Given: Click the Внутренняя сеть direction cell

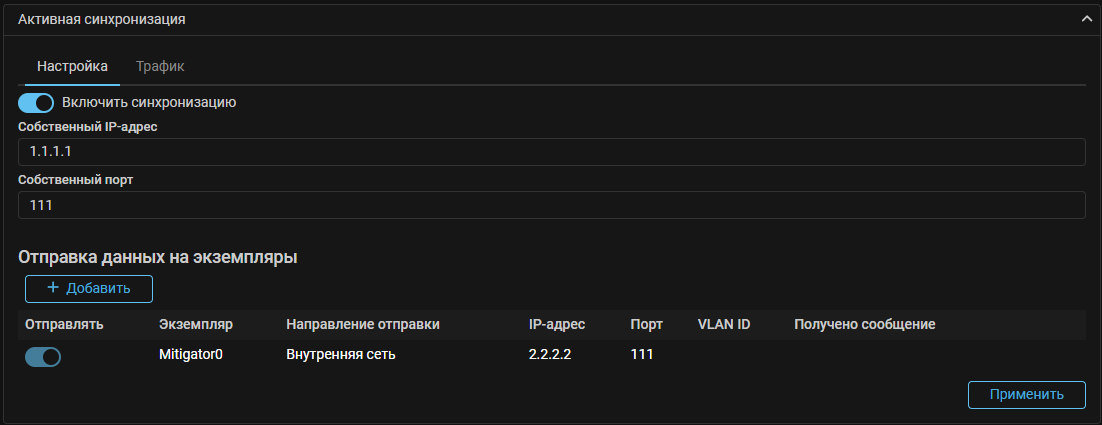Looking at the screenshot, I should (341, 354).
